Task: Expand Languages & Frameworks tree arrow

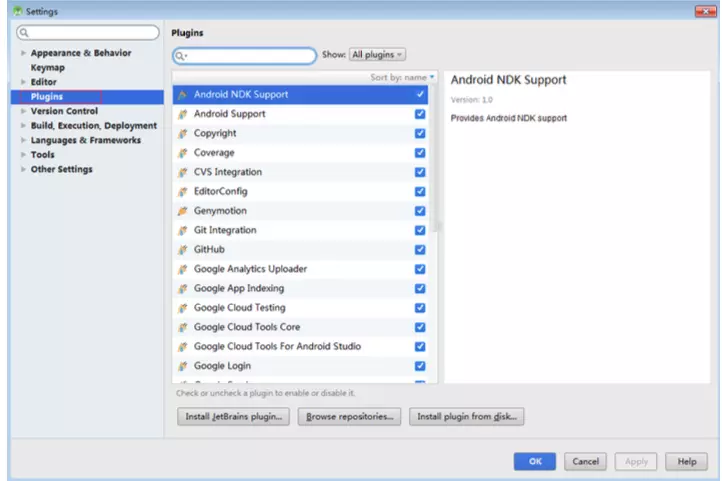Action: click(x=23, y=140)
